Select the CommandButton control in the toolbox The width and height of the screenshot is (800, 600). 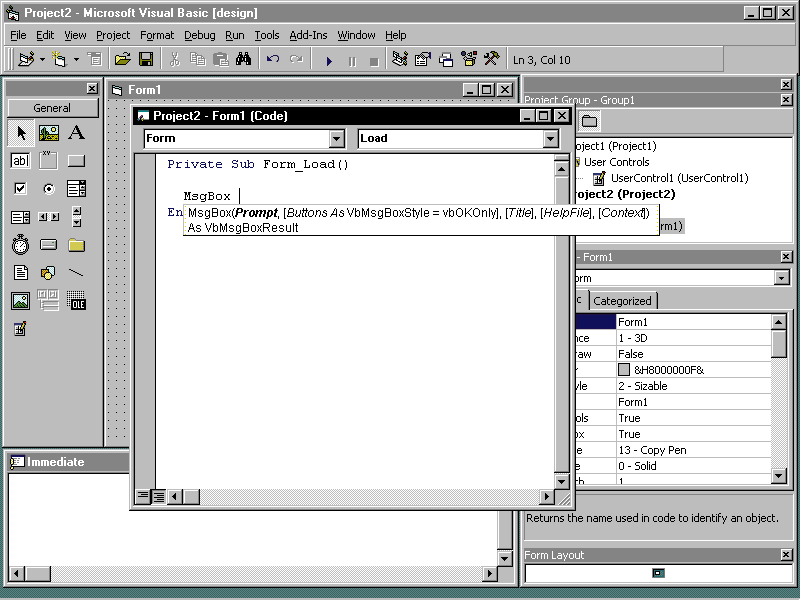(77, 161)
